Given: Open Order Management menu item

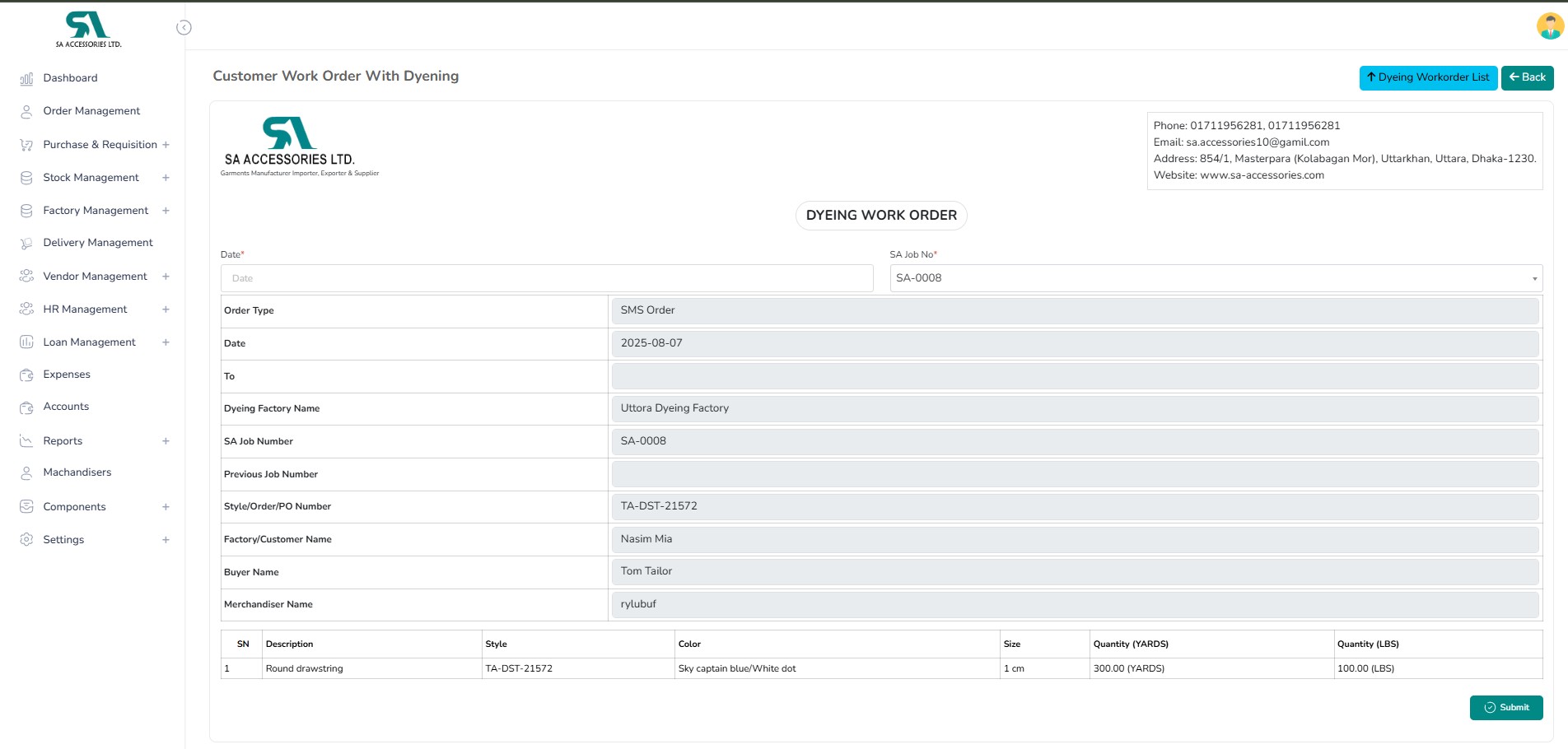Looking at the screenshot, I should 91,111.
